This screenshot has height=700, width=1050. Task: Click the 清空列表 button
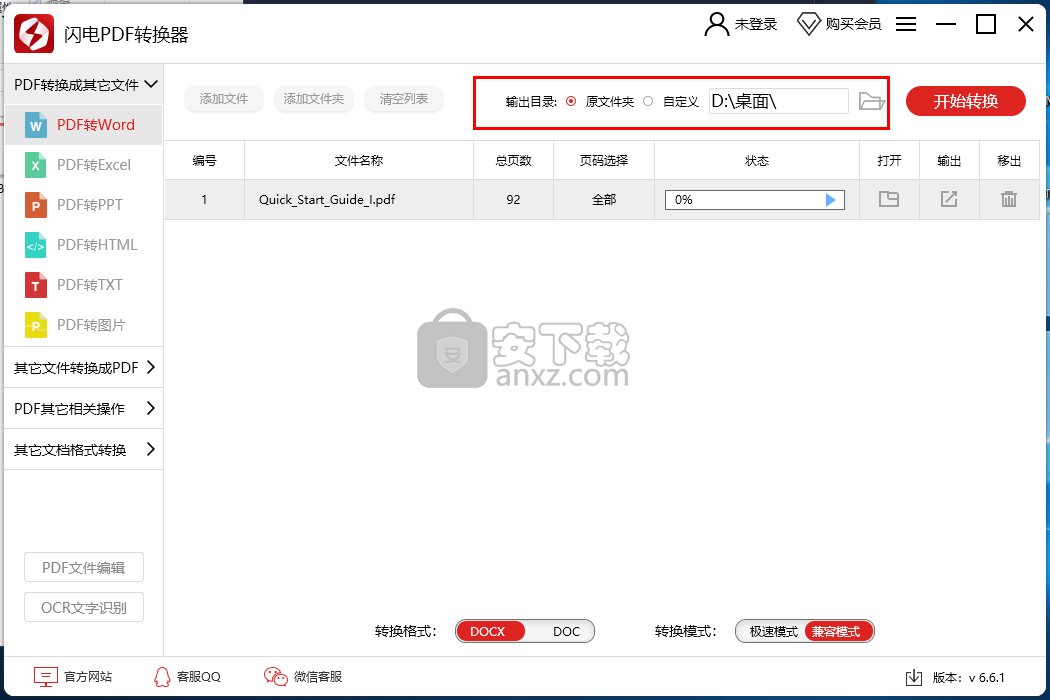(x=404, y=99)
